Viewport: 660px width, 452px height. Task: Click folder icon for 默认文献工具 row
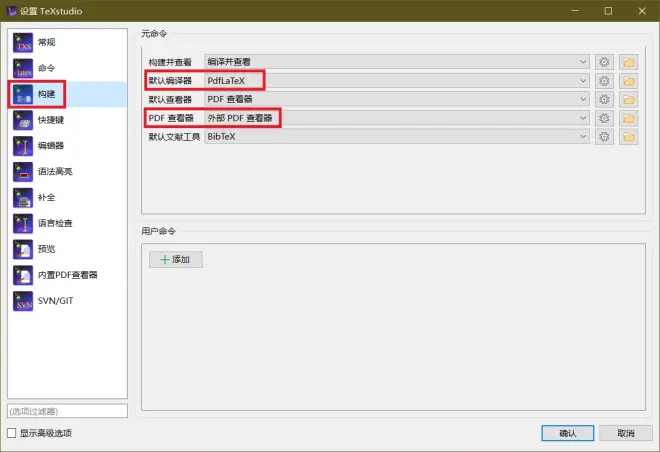tap(628, 137)
